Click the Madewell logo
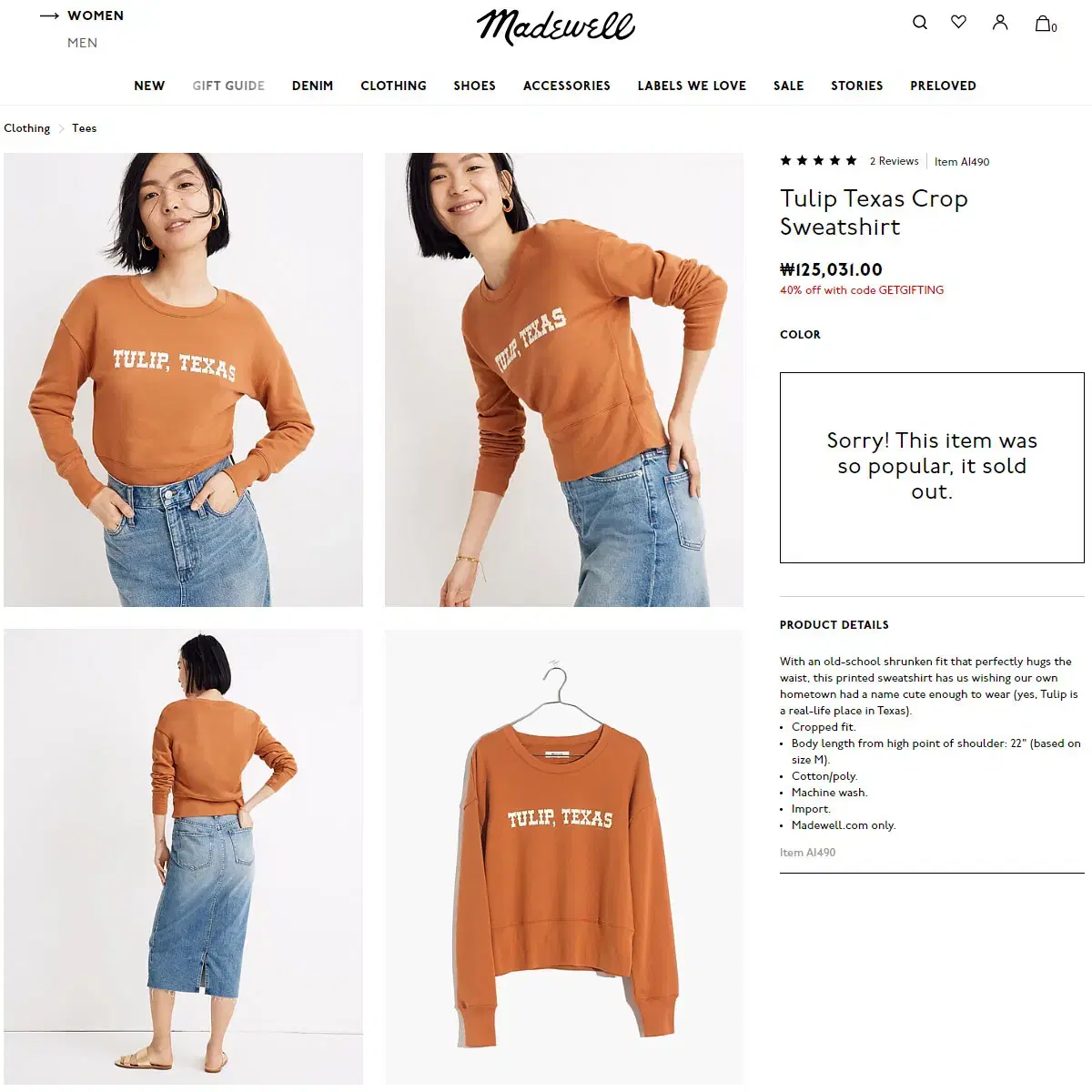 556,26
